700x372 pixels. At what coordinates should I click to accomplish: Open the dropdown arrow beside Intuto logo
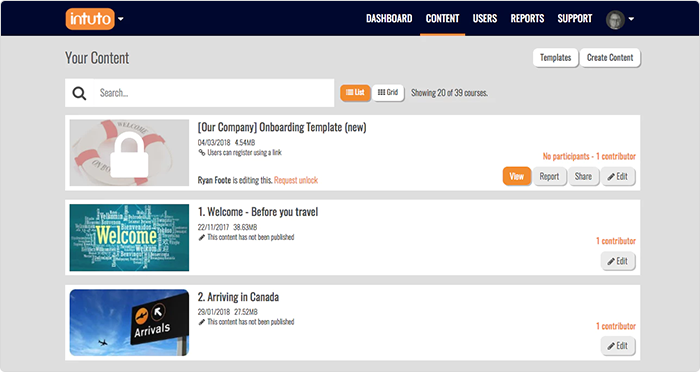[x=121, y=19]
